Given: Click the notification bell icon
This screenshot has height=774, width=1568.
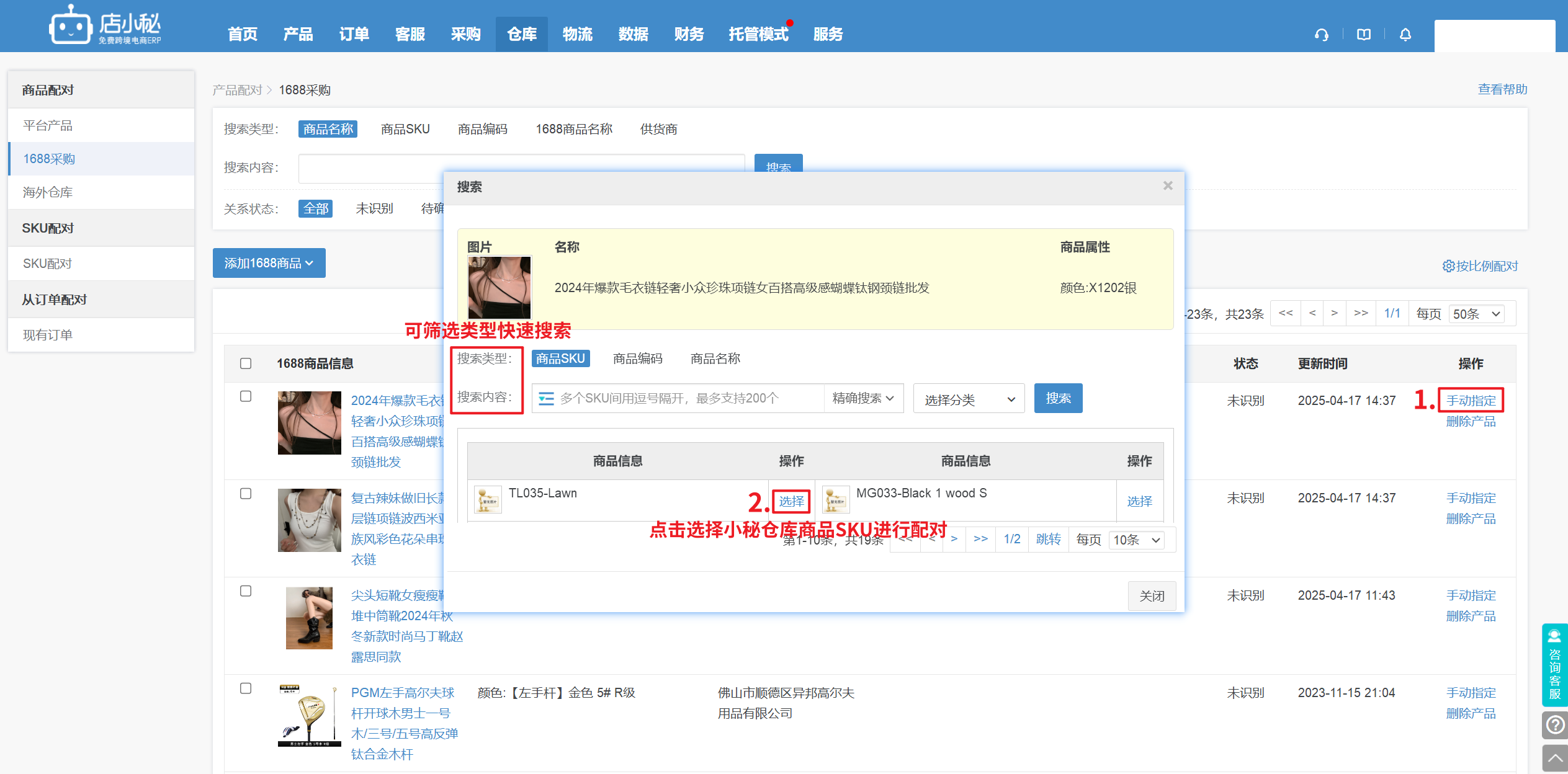Looking at the screenshot, I should coord(1405,35).
